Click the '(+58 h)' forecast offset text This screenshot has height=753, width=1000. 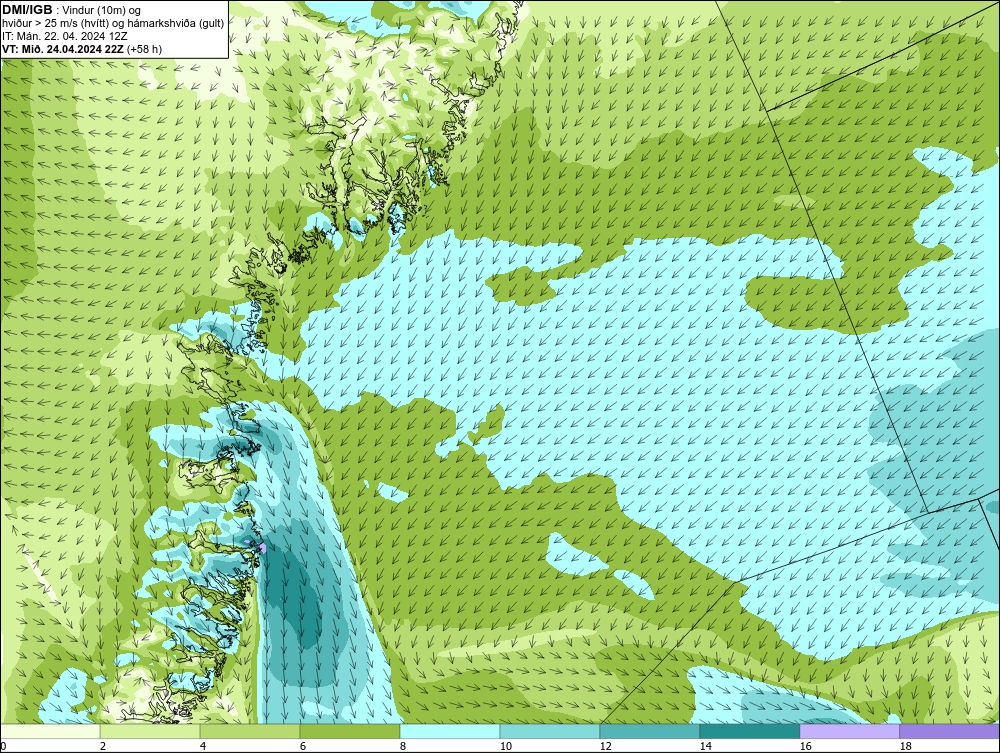pos(145,49)
